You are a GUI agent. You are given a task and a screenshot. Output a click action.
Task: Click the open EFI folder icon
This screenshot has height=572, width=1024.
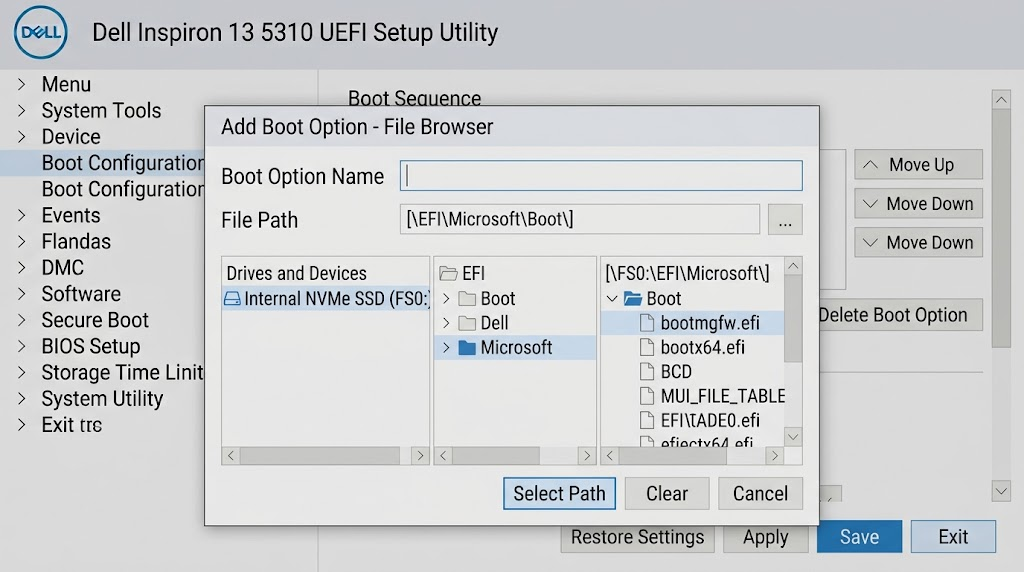pos(448,273)
